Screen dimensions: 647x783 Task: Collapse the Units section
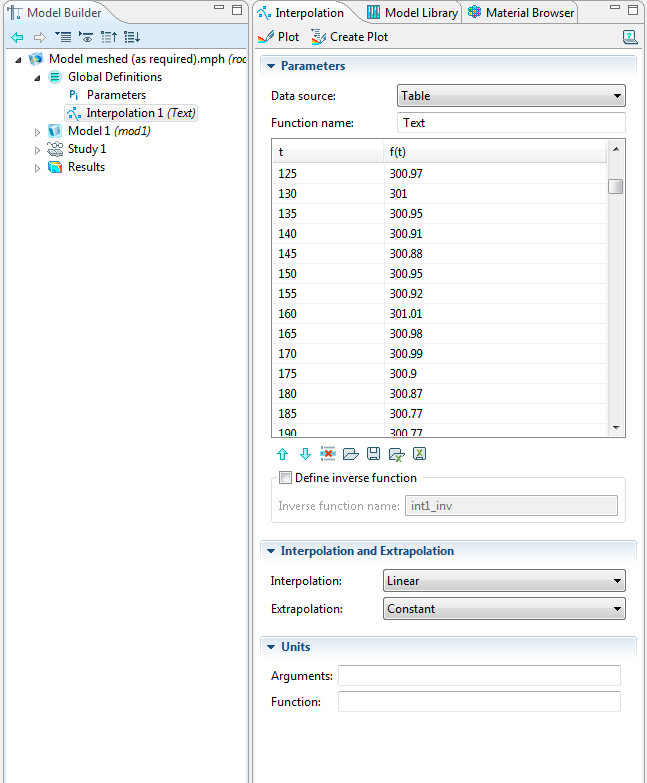point(270,647)
